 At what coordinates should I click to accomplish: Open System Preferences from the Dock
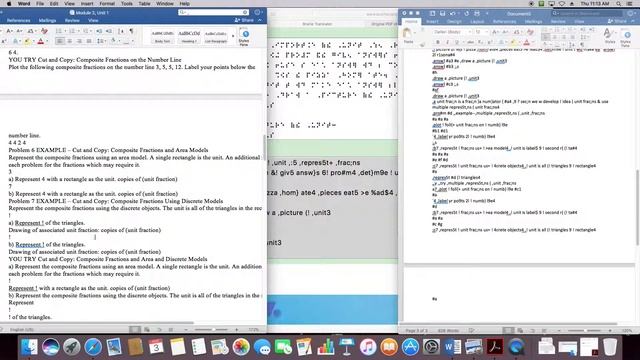pos(431,347)
